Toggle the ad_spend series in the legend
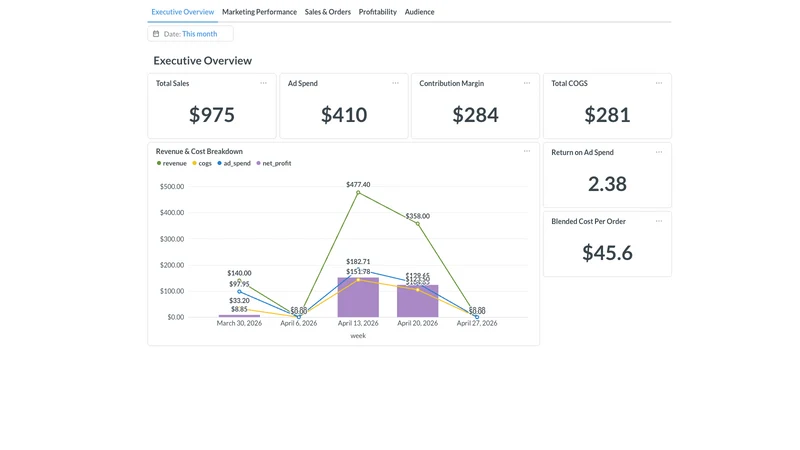 click(234, 163)
